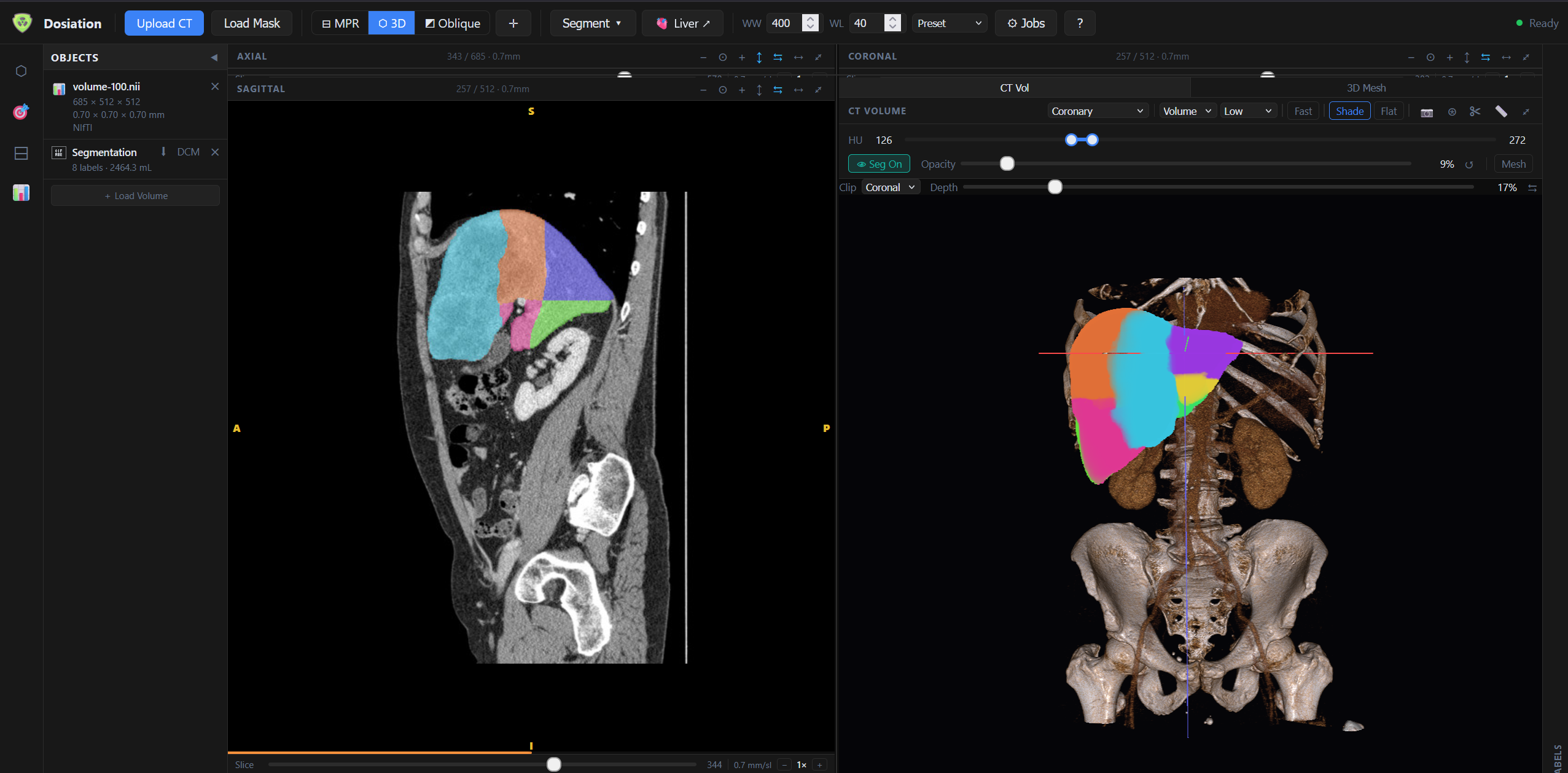This screenshot has height=773, width=1568.
Task: Select the scissors cut tool
Action: [1475, 111]
